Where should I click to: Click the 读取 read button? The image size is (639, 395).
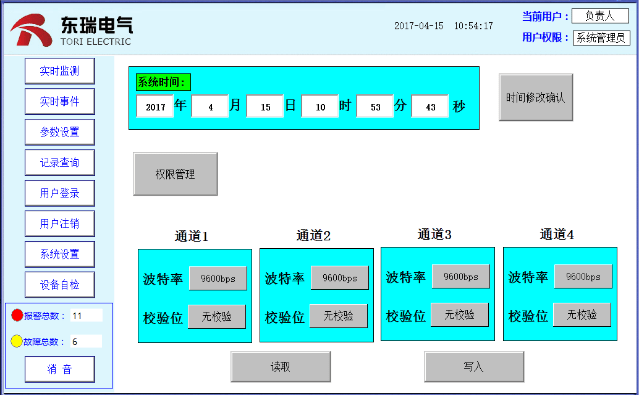(x=280, y=366)
